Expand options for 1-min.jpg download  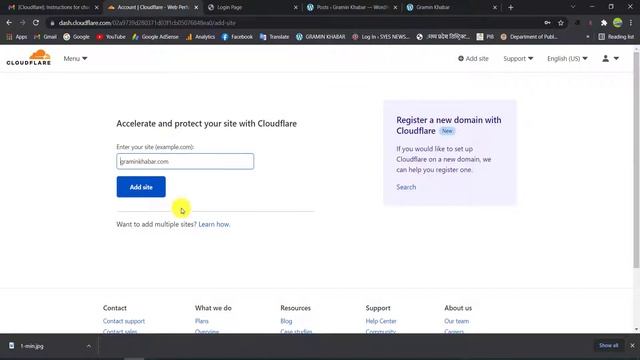pyautogui.click(x=89, y=346)
